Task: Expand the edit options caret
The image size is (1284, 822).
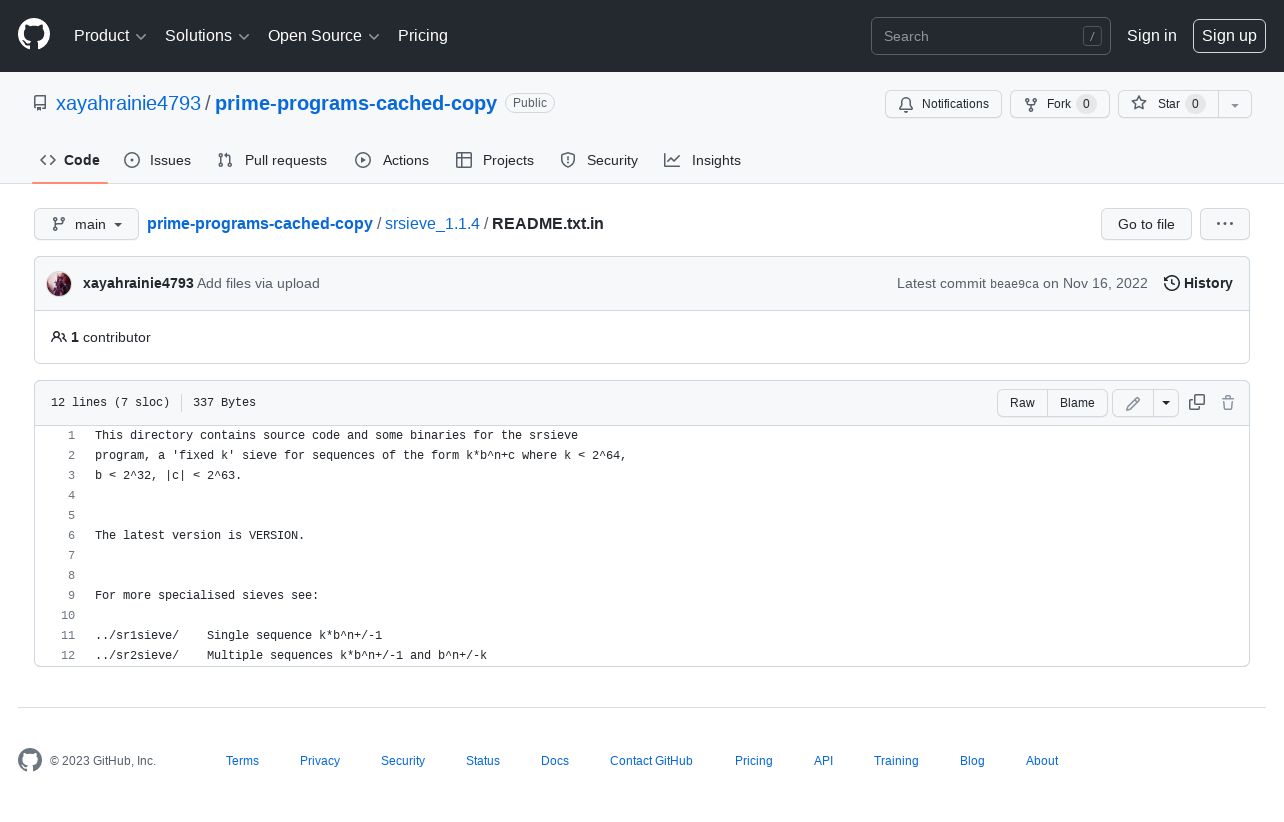Action: [1166, 403]
